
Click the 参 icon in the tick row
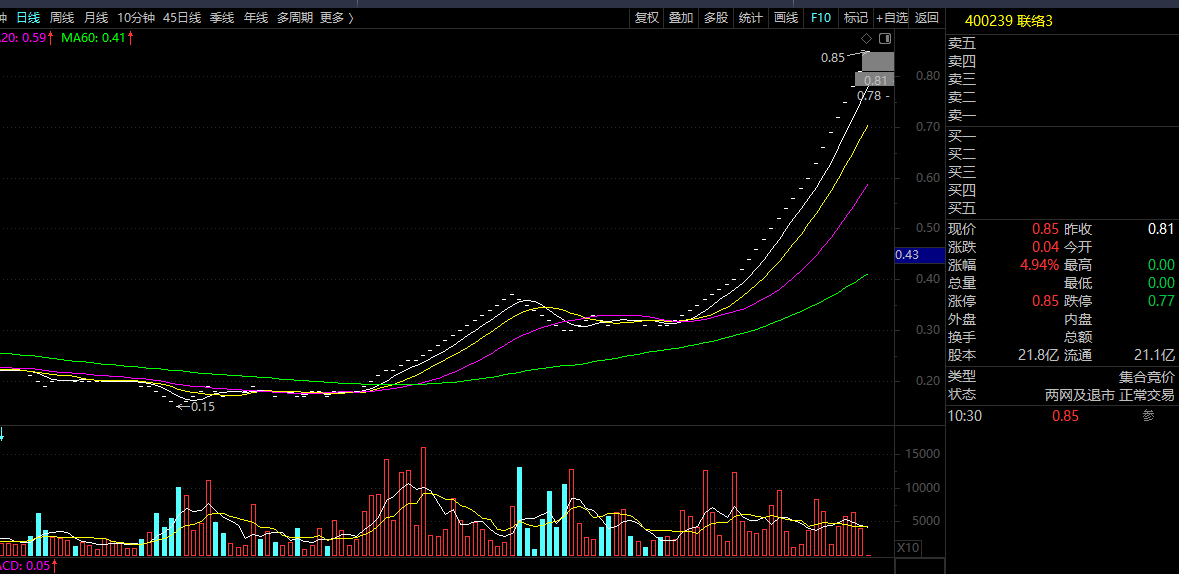(x=1148, y=416)
